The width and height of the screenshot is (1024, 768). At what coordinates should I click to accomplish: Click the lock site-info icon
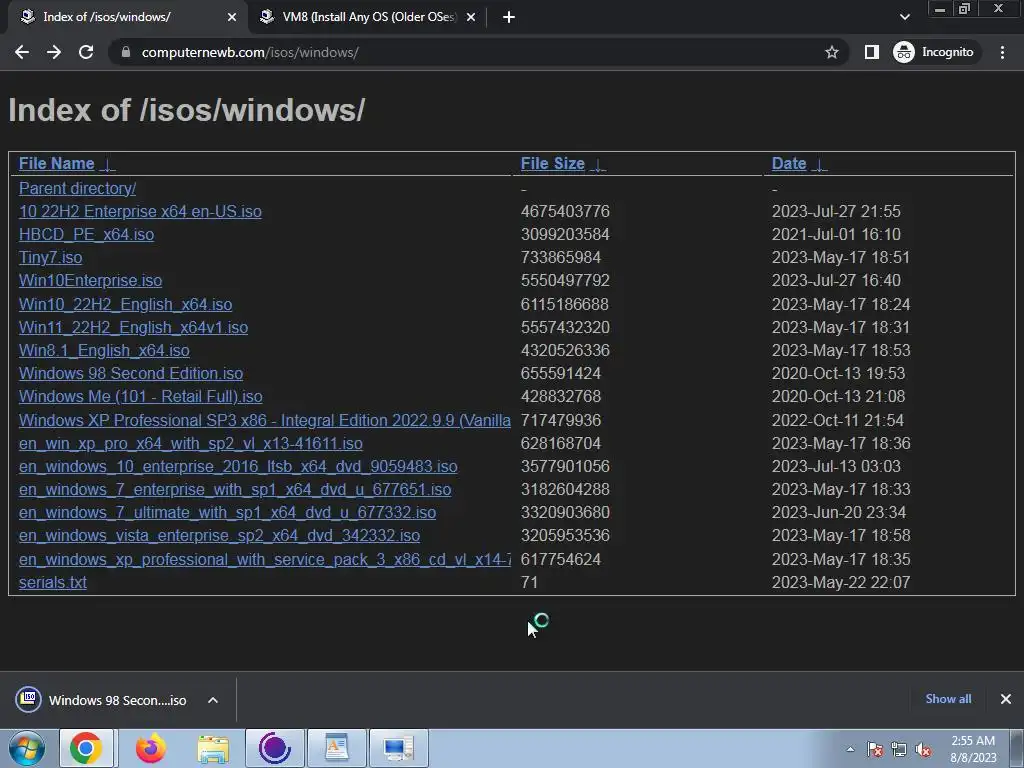[126, 52]
